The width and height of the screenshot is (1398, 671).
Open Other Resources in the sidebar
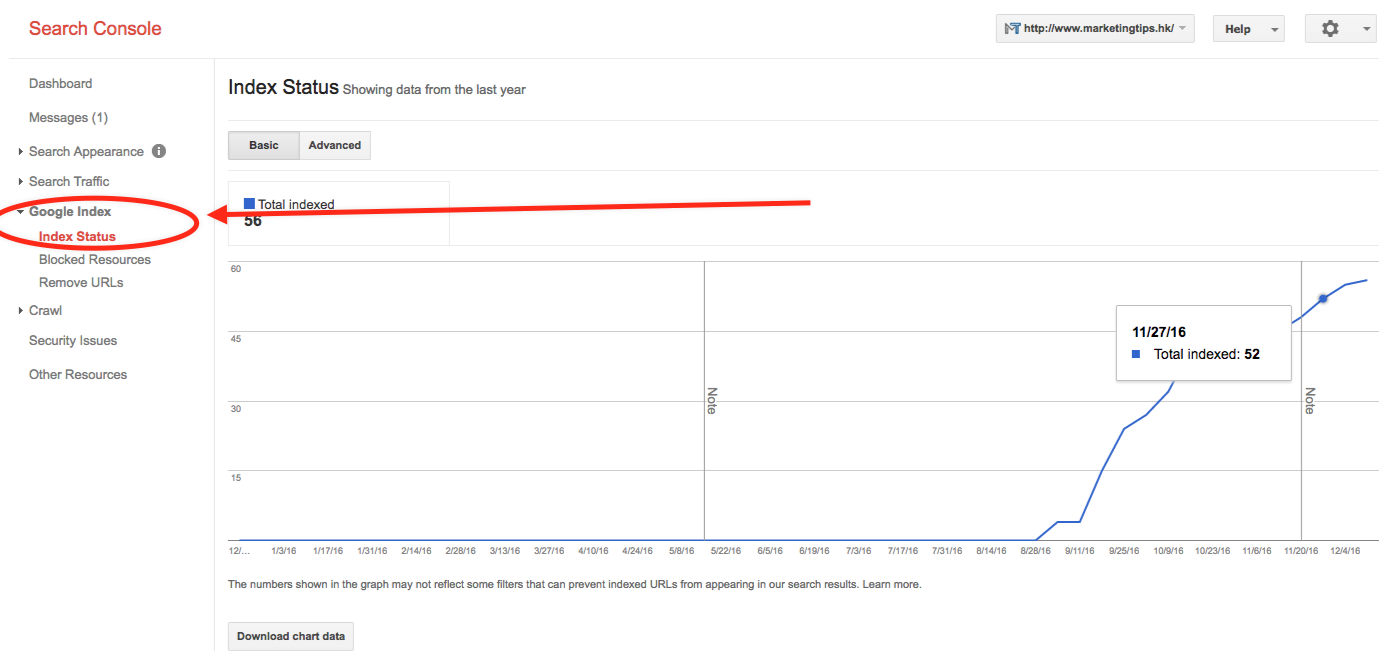click(78, 375)
